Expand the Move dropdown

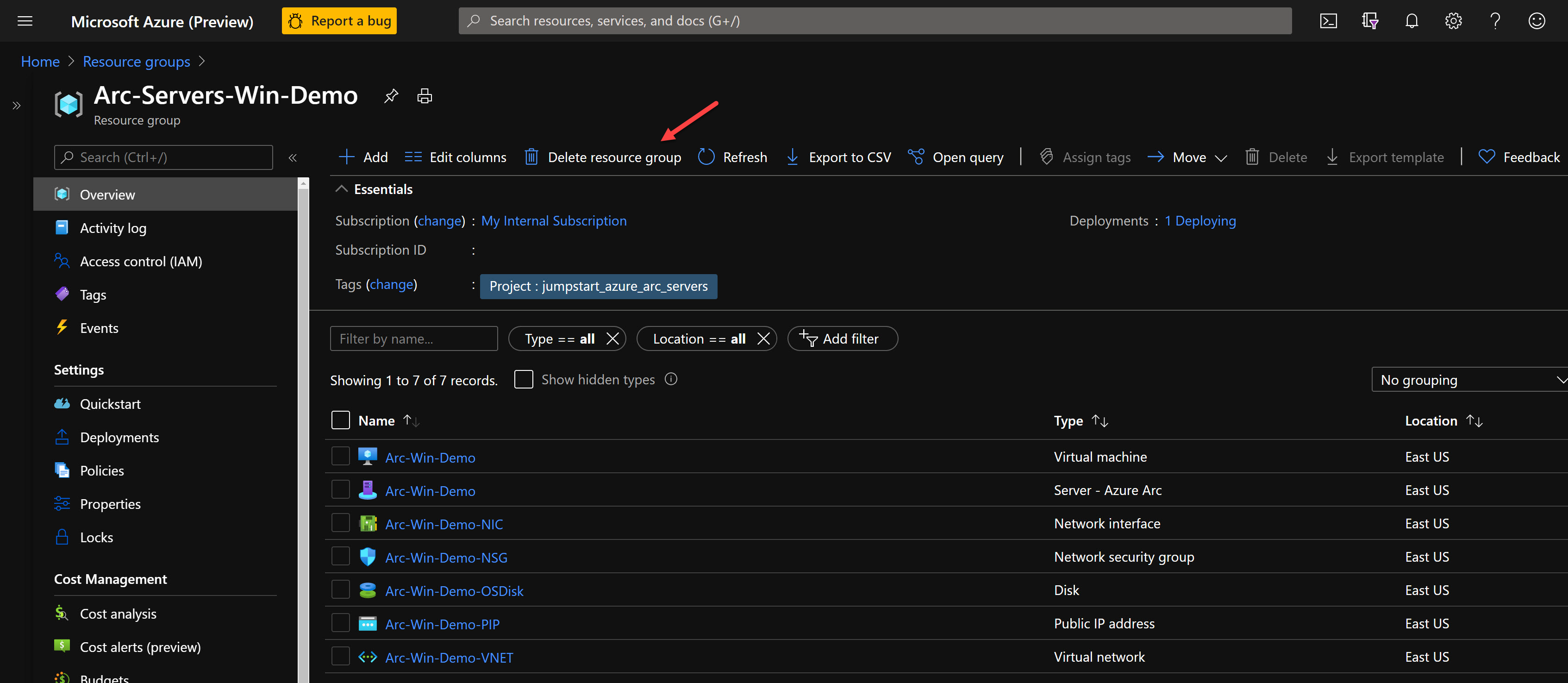pos(1187,157)
